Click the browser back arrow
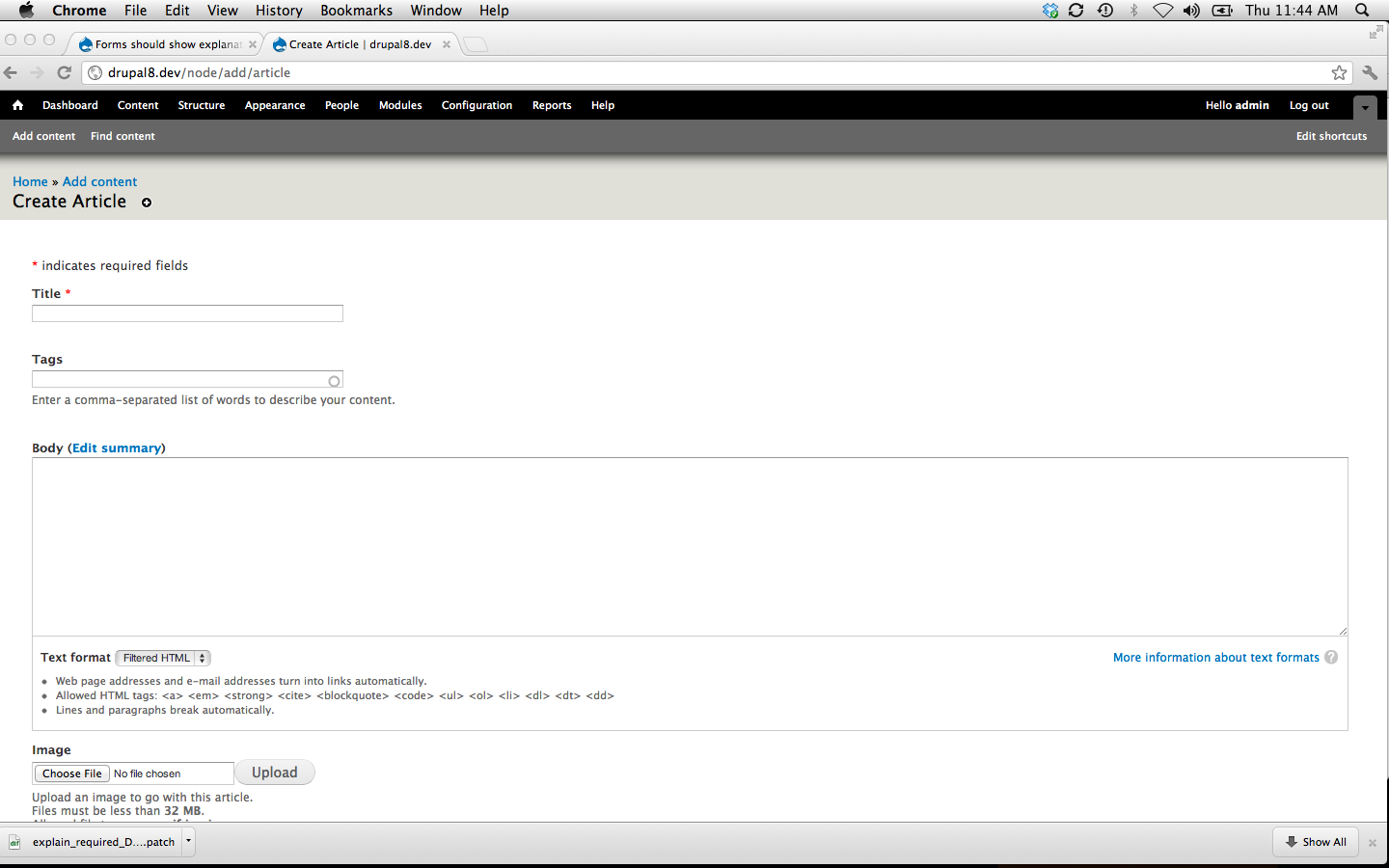Screen dimensions: 1389x868 [10, 72]
